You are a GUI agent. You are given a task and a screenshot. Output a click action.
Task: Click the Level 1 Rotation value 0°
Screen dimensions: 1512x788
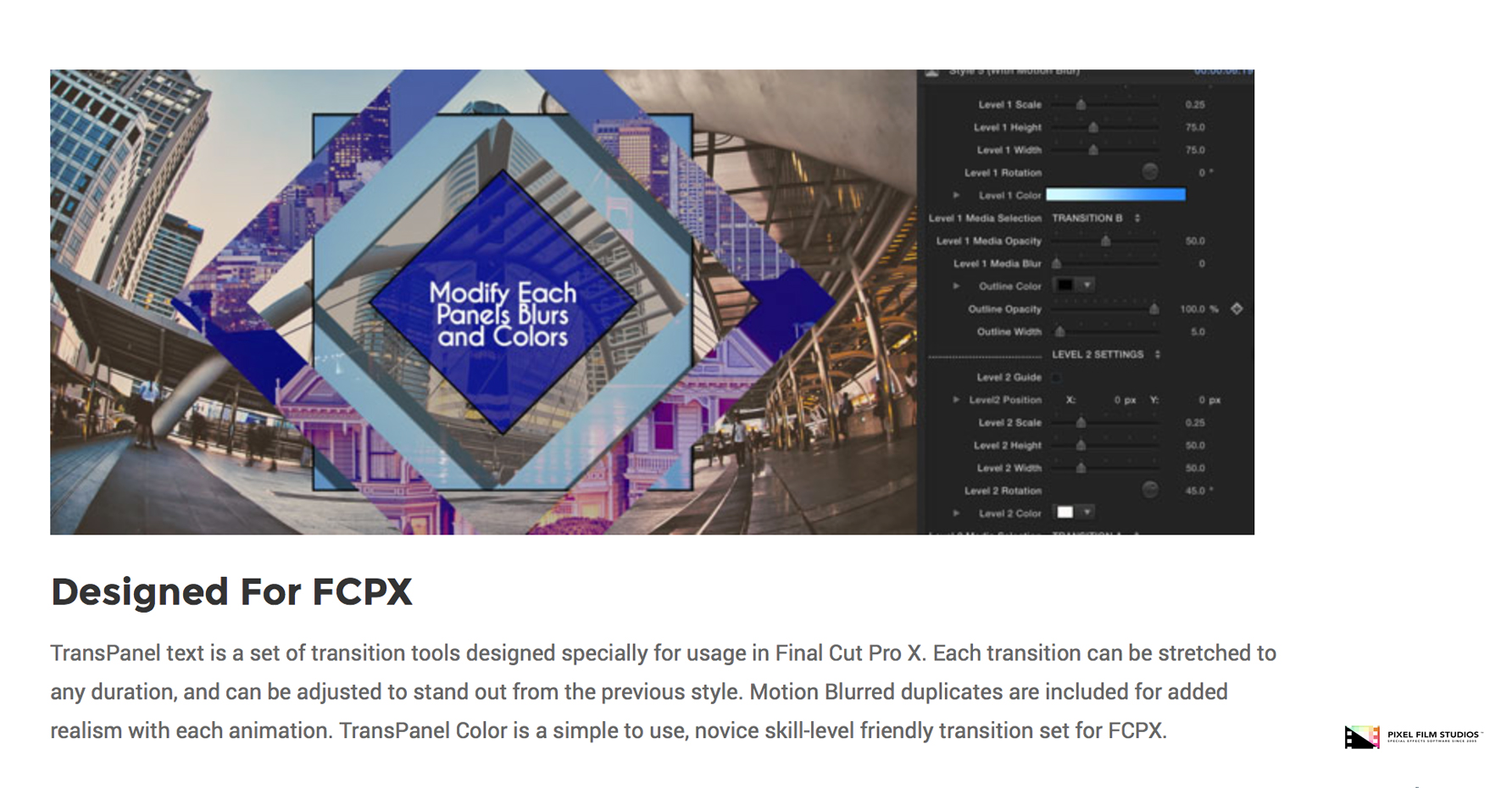(1205, 173)
